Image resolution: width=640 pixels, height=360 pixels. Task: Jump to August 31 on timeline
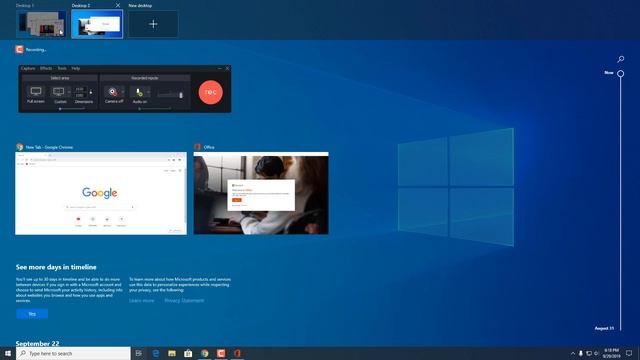[604, 328]
